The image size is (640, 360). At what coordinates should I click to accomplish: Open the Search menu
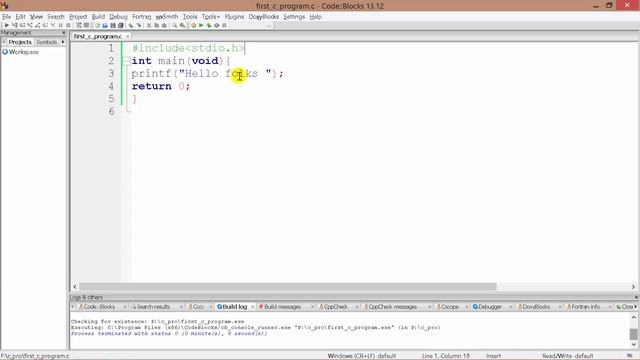tap(56, 17)
